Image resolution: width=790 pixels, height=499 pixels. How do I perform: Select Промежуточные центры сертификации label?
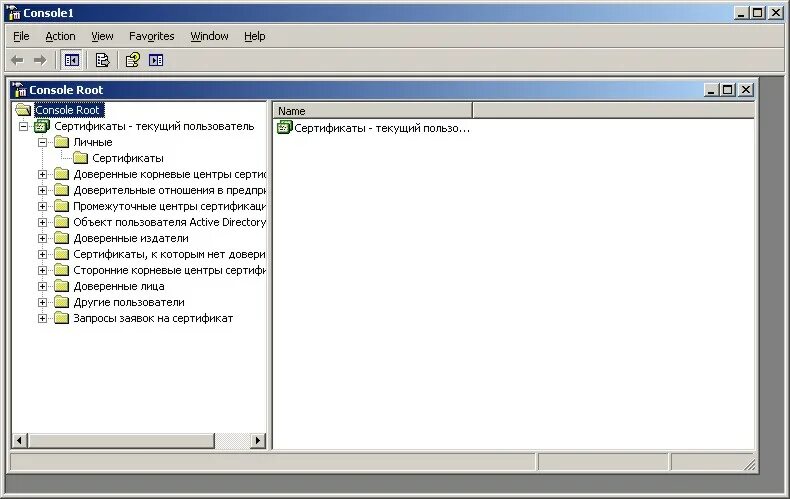[x=169, y=206]
